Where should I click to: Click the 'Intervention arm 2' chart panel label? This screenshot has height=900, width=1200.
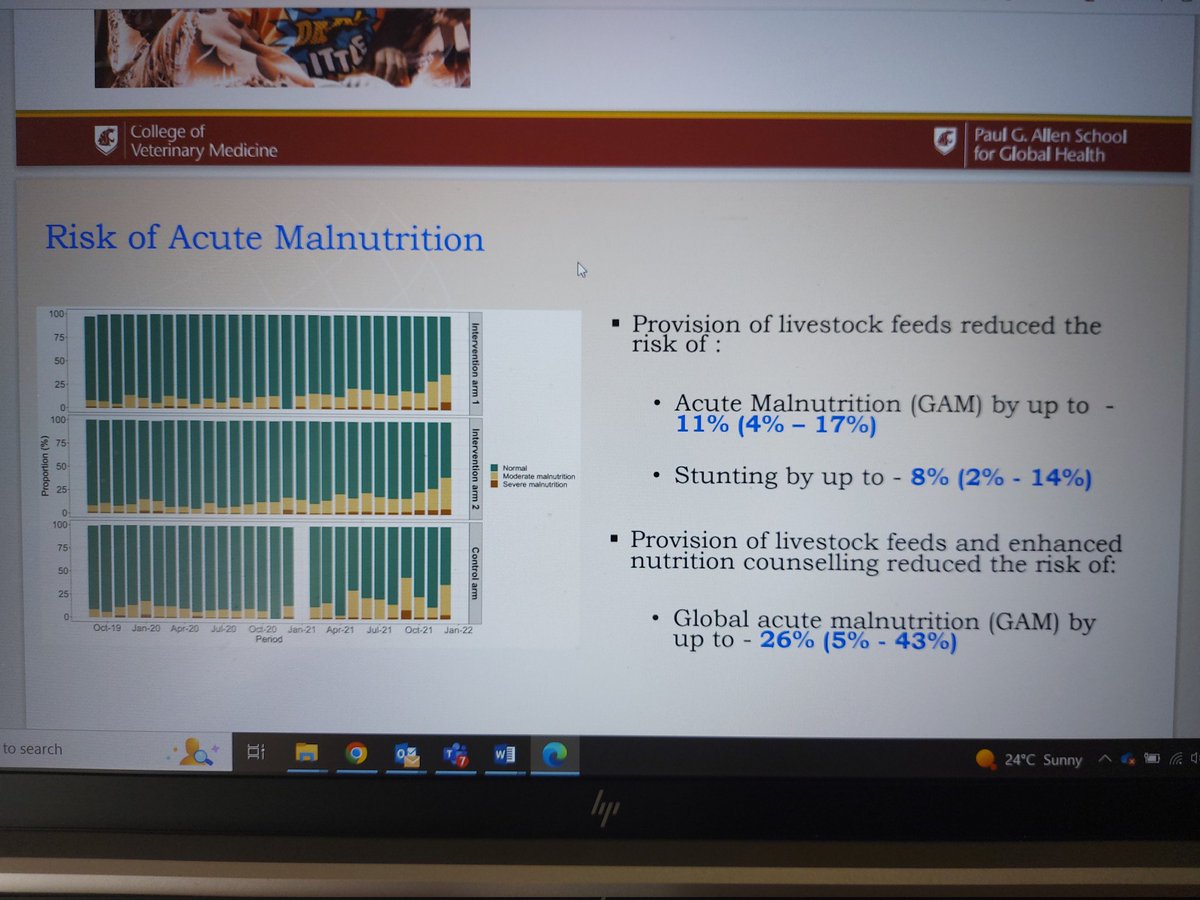[x=475, y=466]
